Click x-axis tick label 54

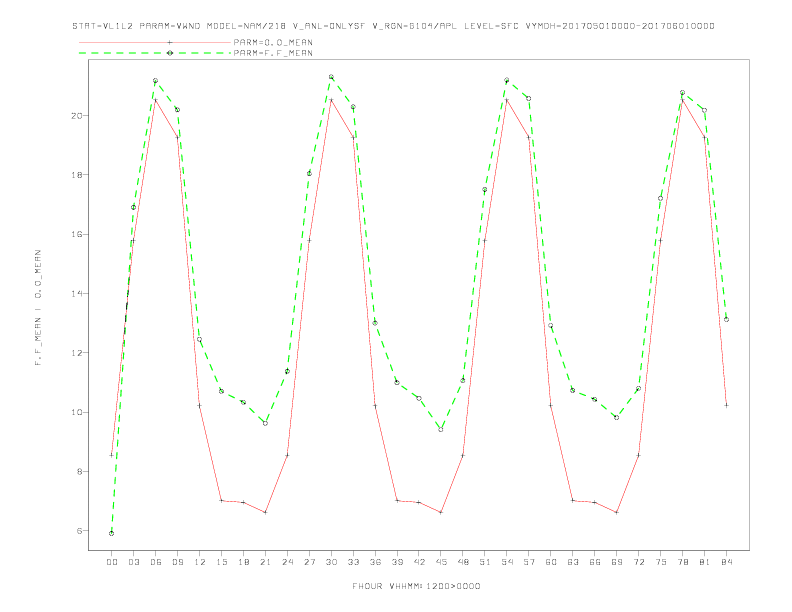click(x=507, y=562)
